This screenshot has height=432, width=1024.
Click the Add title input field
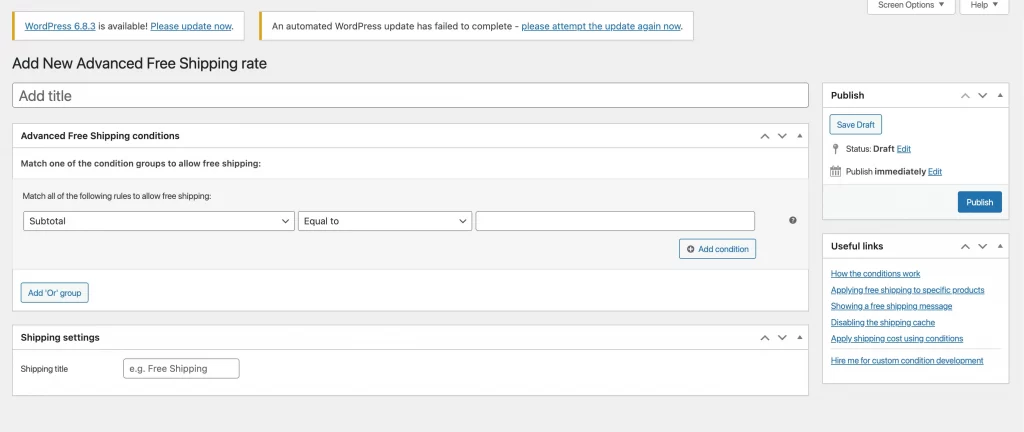coord(410,96)
